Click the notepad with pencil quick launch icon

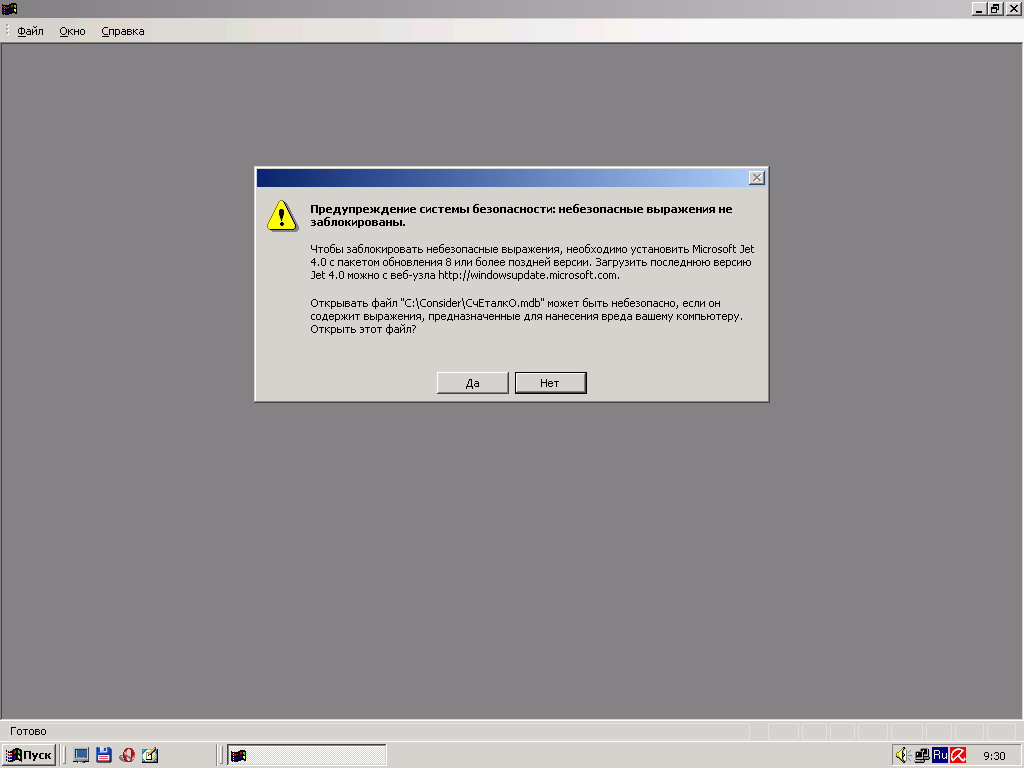150,755
